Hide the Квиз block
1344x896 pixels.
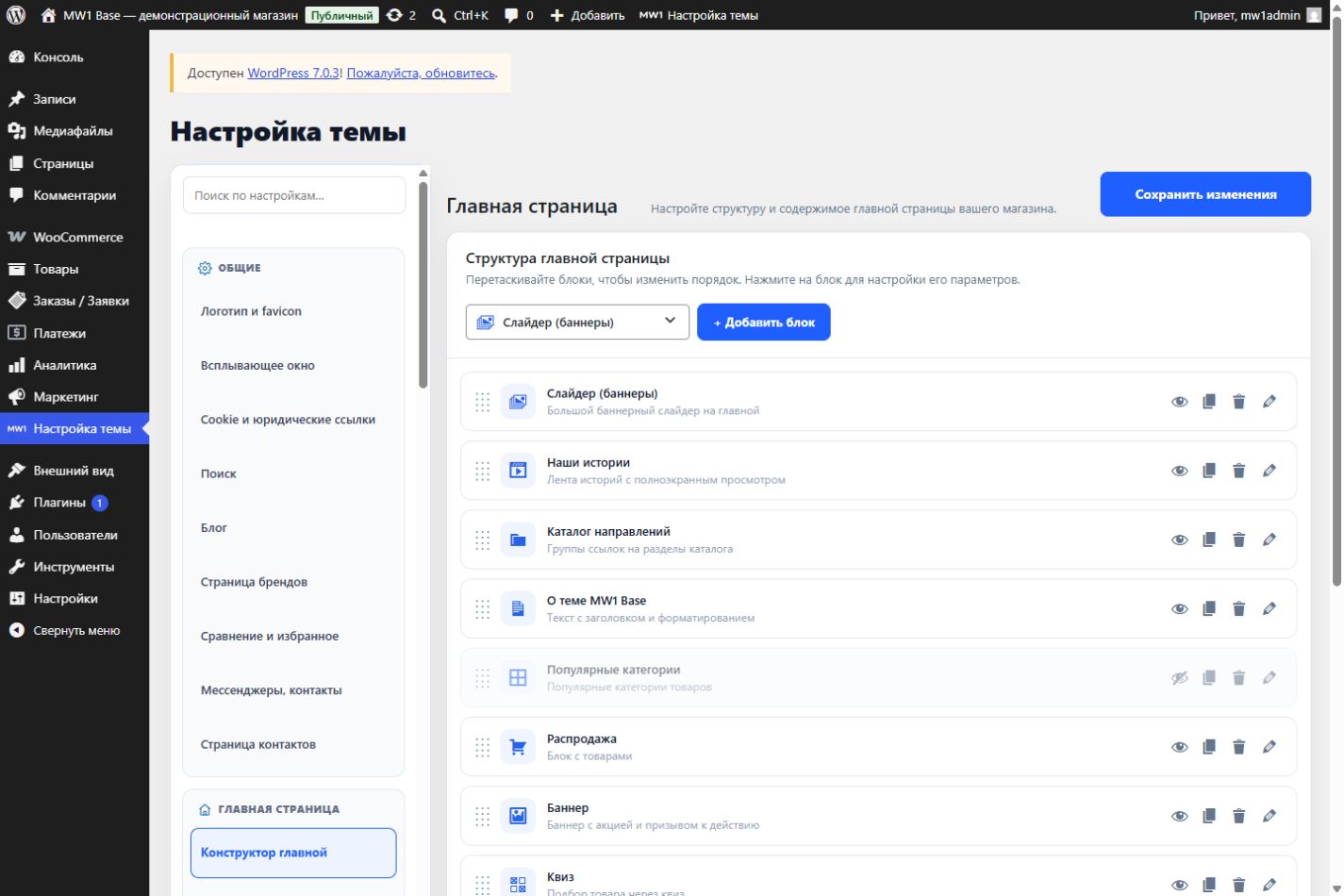coord(1179,885)
